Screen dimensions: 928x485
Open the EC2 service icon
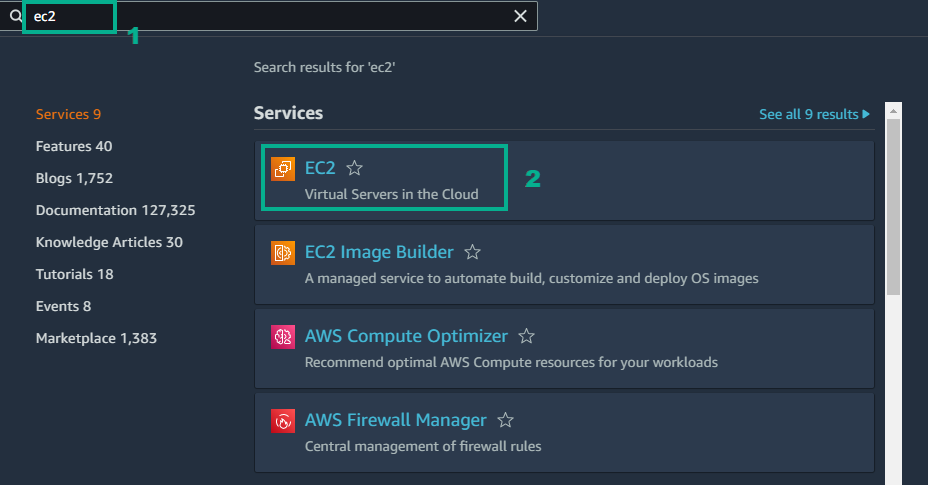283,169
